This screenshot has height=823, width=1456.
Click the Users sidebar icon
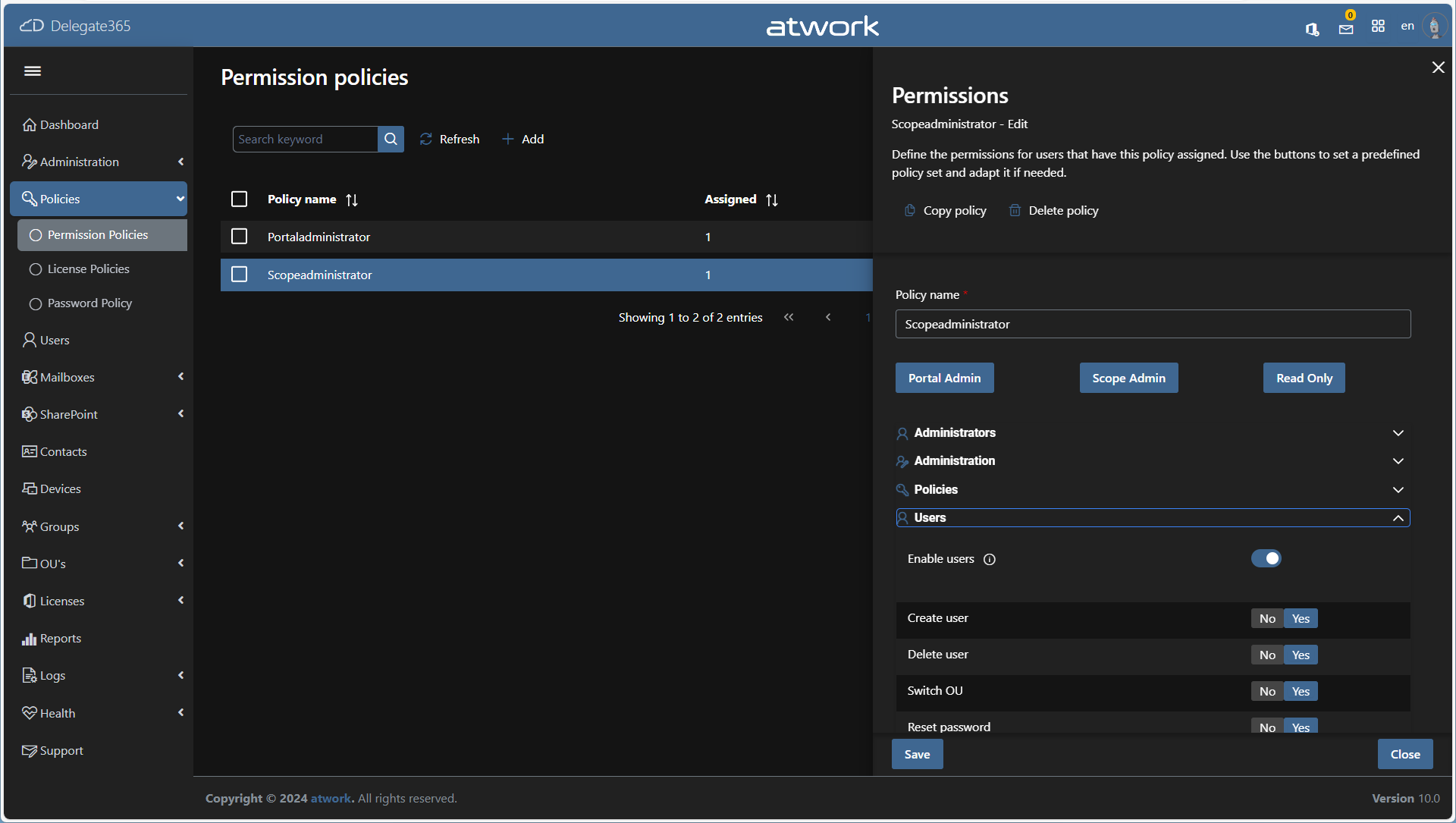point(30,340)
